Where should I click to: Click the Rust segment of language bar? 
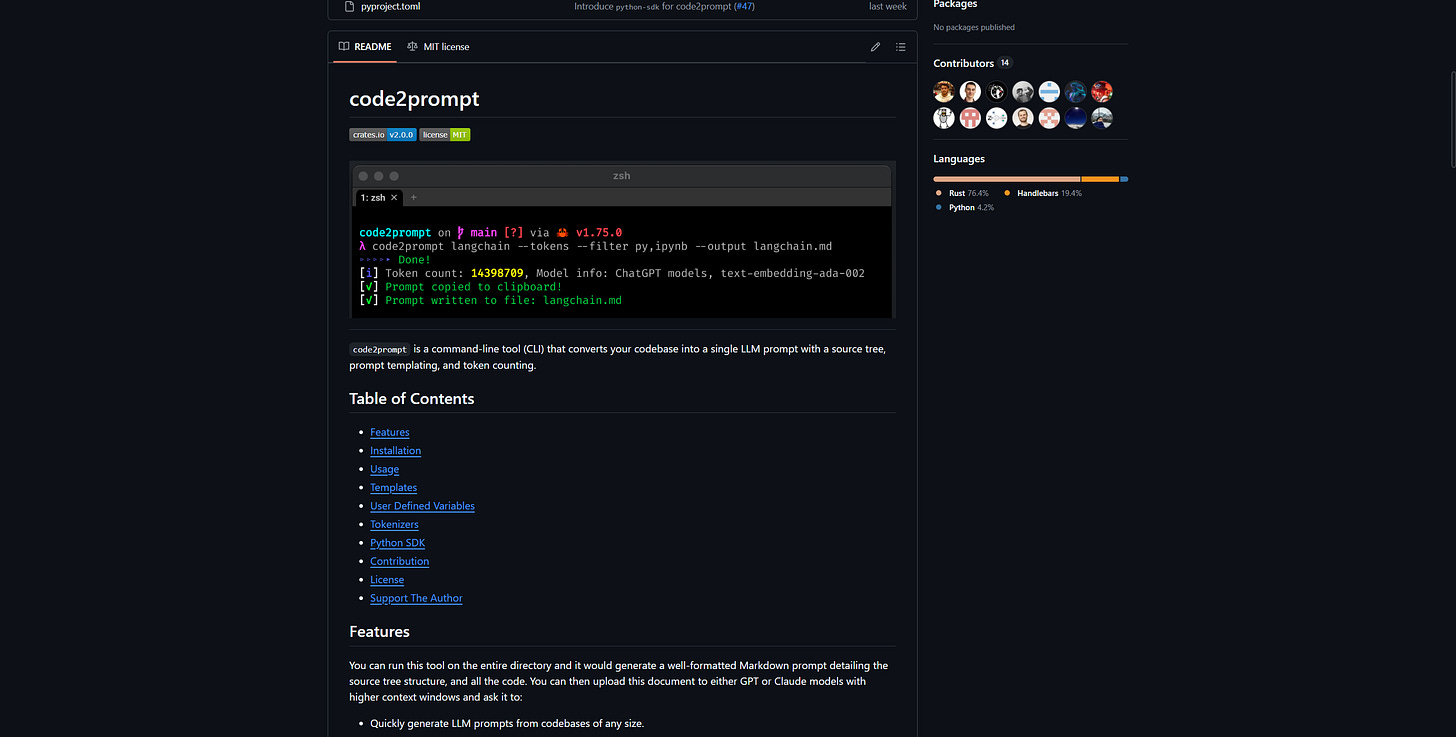tap(1007, 179)
